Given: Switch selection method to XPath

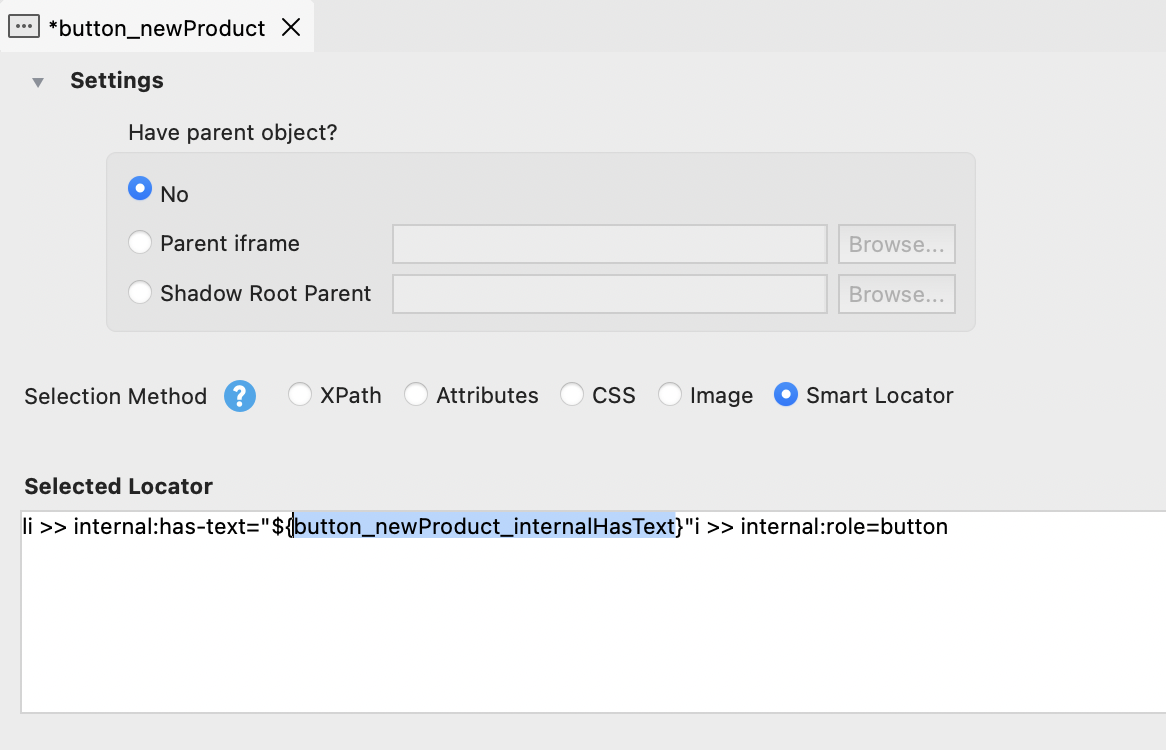Looking at the screenshot, I should pos(300,395).
